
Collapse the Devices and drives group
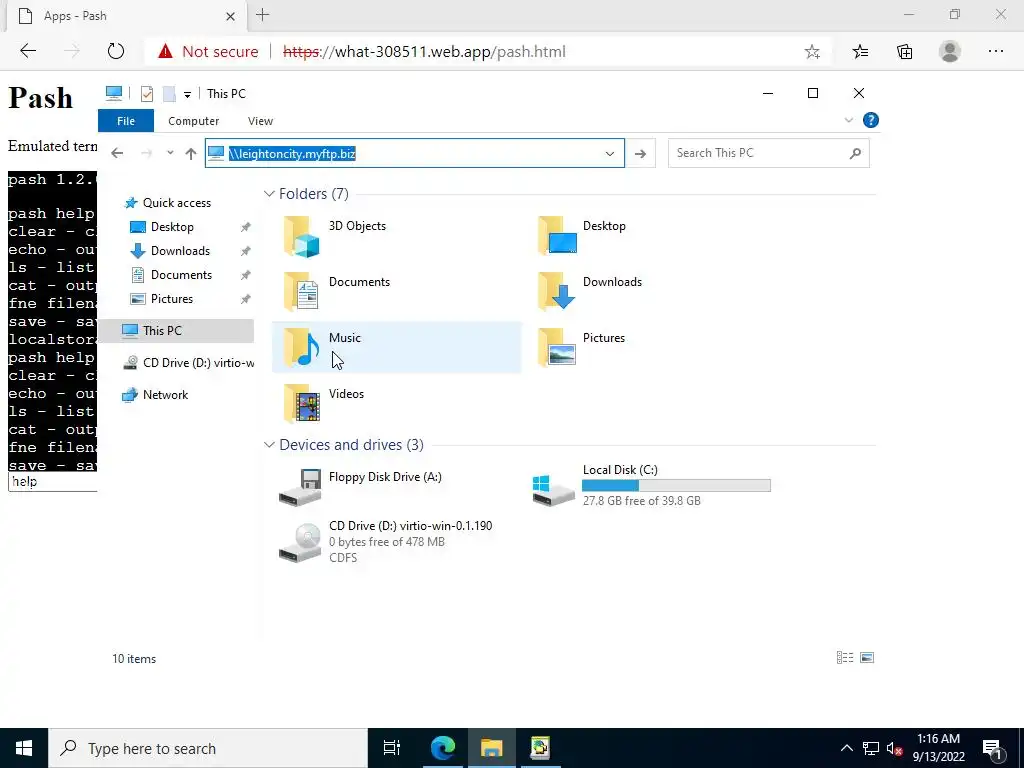[x=268, y=445]
